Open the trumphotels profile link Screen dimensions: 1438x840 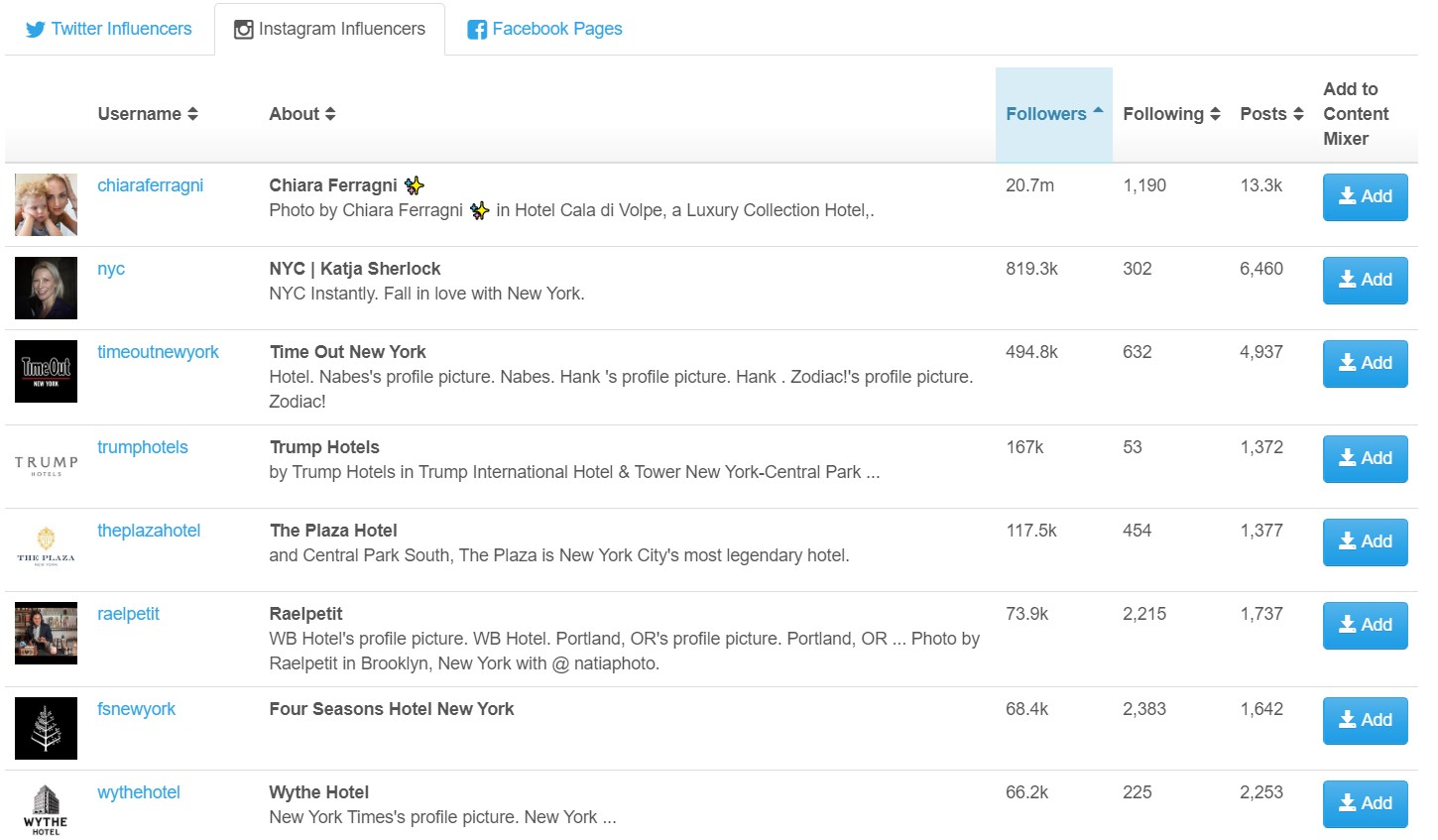pos(142,447)
